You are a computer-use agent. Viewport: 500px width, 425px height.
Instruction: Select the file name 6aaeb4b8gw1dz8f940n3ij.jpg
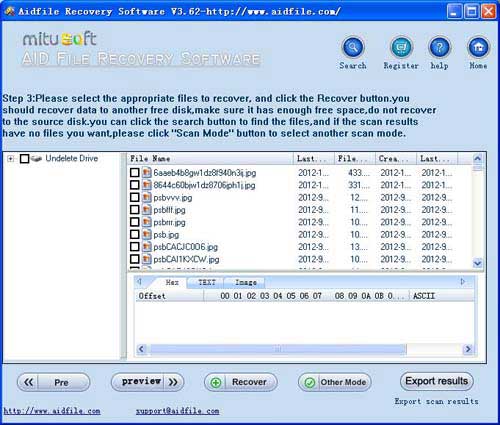coord(204,173)
